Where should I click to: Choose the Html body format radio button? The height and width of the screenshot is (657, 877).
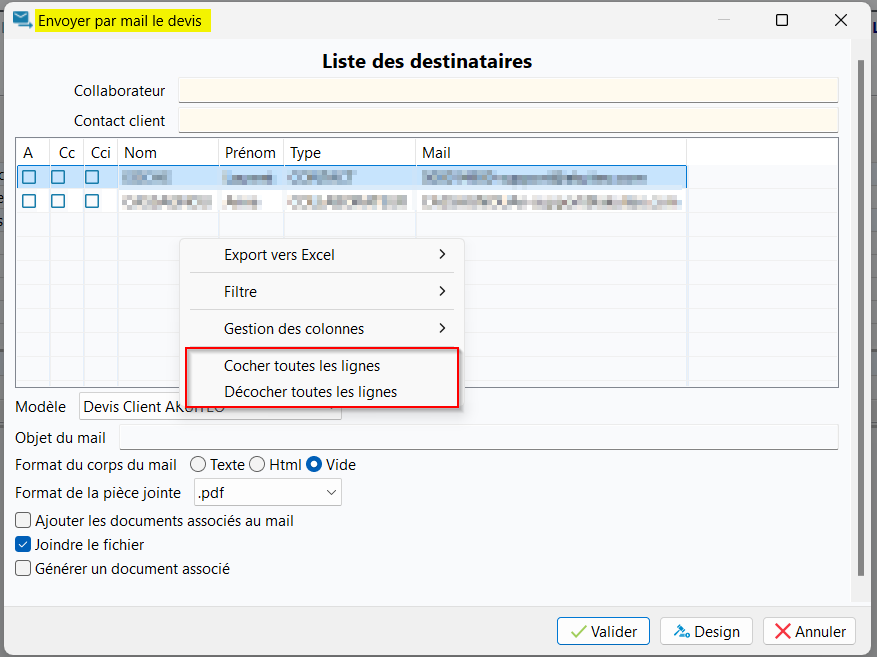point(257,465)
